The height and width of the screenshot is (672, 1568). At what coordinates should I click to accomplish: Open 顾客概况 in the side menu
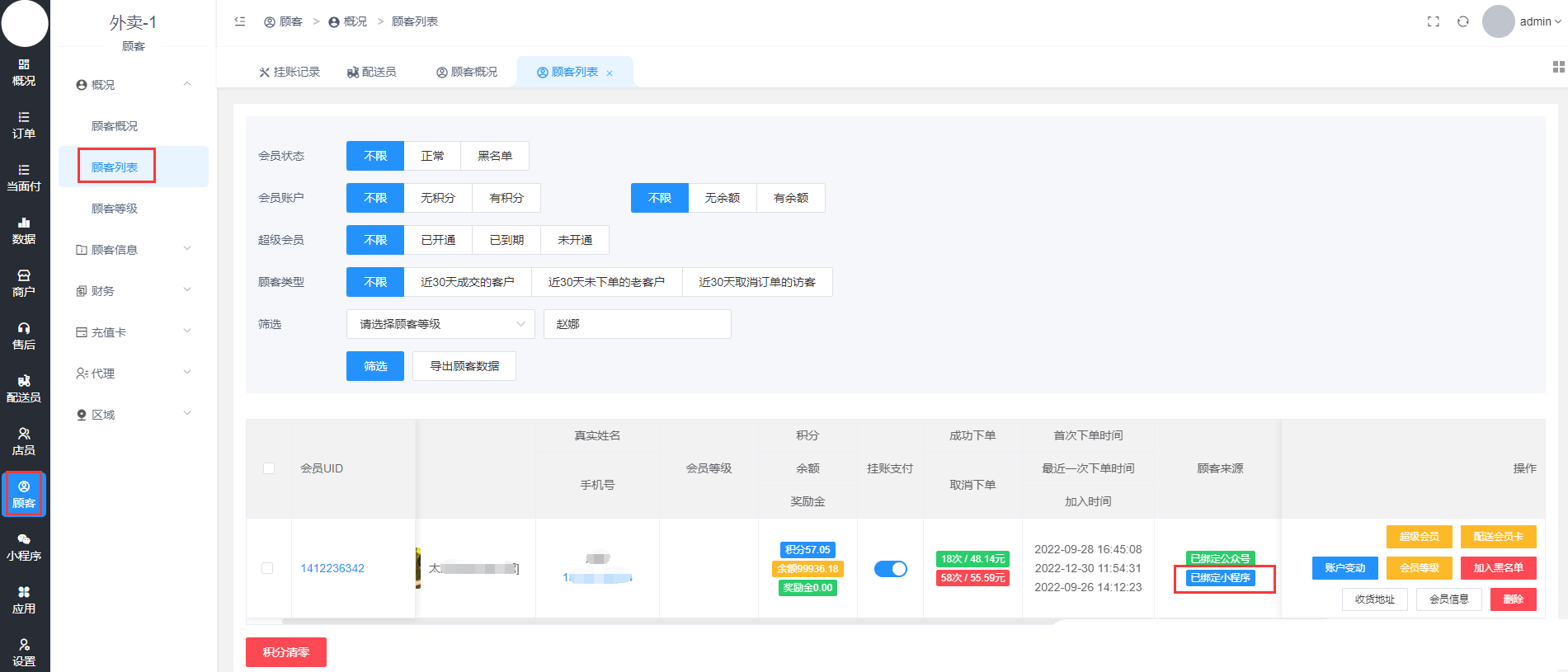tap(115, 126)
